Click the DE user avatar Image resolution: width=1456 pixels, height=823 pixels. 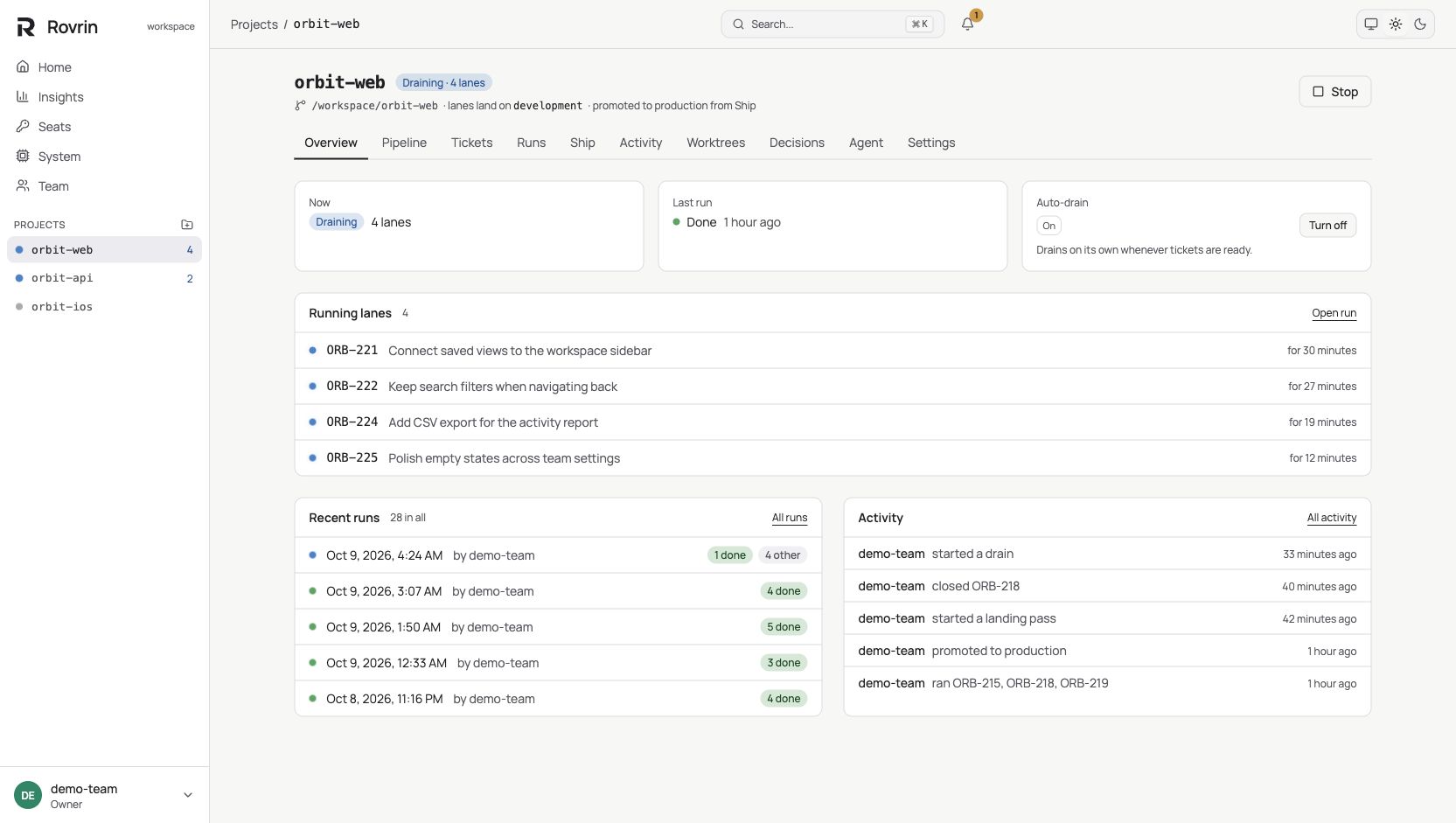click(28, 795)
